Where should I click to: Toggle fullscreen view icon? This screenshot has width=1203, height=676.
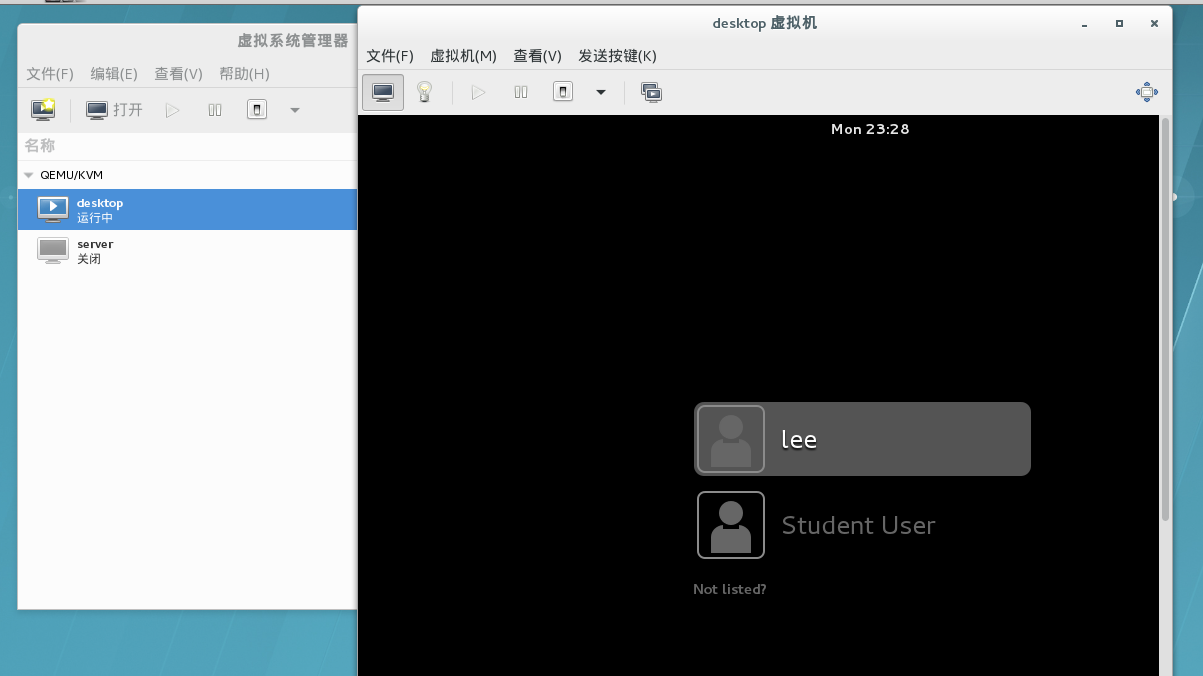click(x=1146, y=92)
